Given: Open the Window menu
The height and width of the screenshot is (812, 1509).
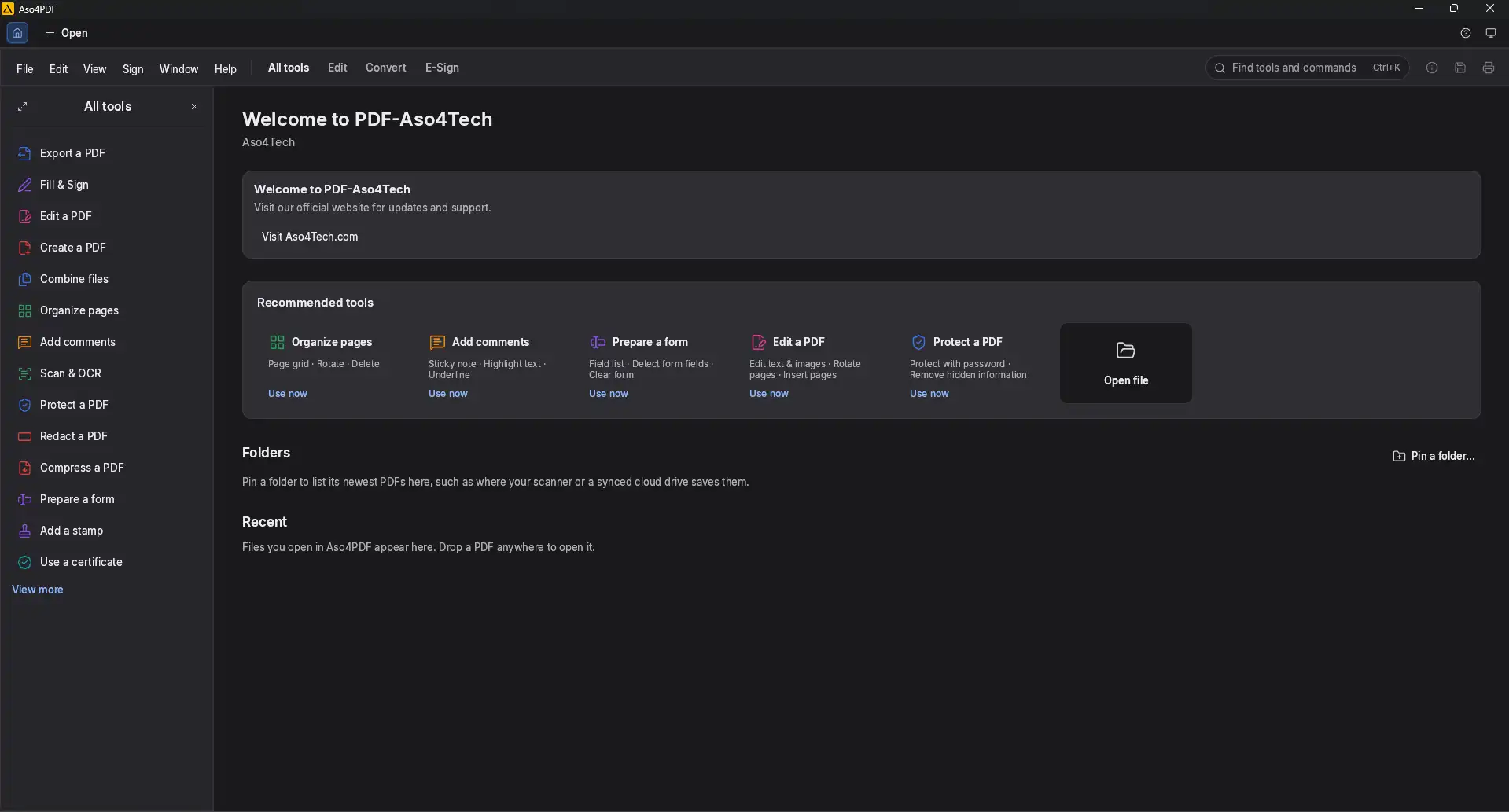Looking at the screenshot, I should 179,68.
